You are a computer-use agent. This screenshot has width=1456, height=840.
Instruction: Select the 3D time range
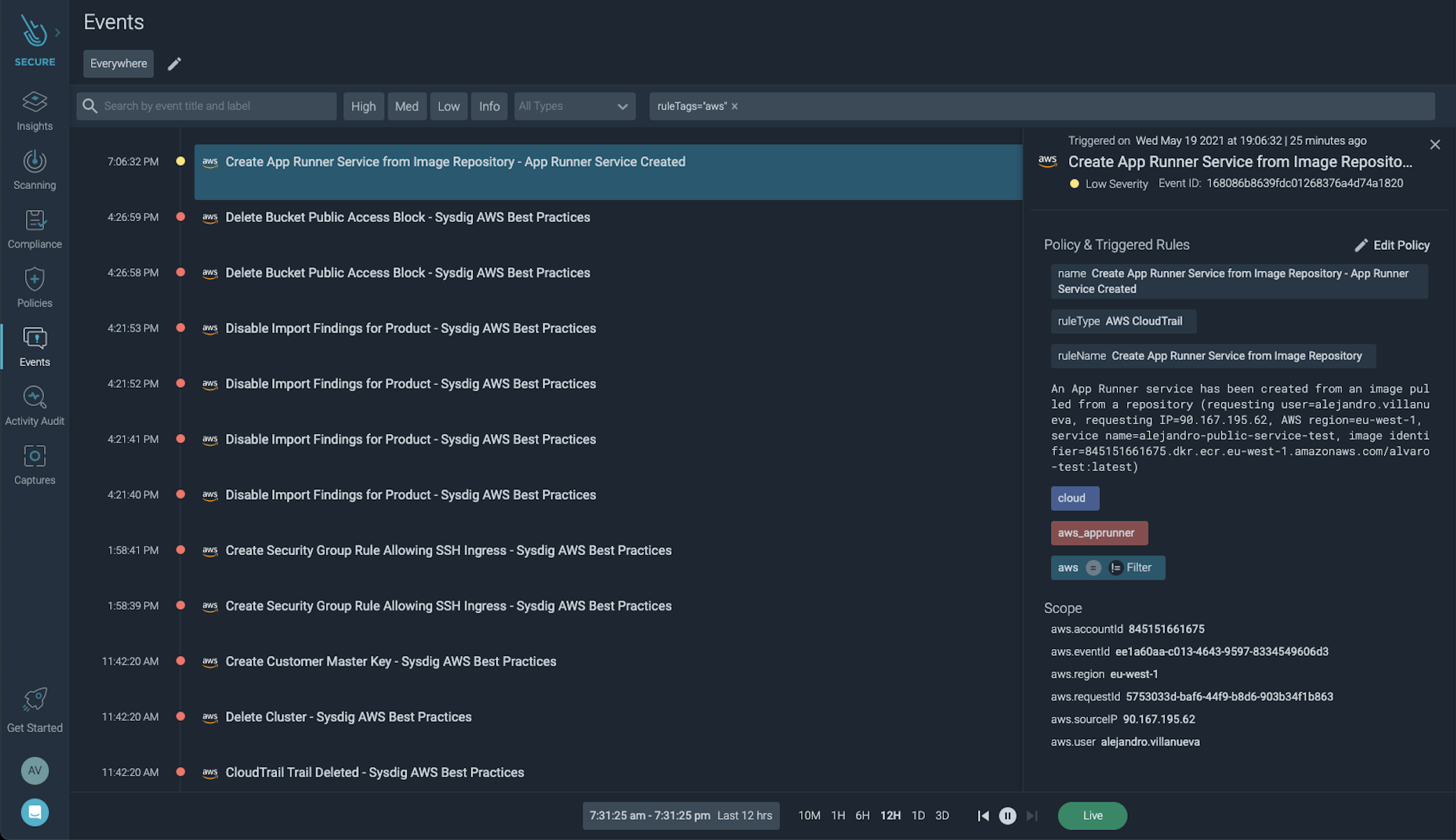tap(942, 815)
